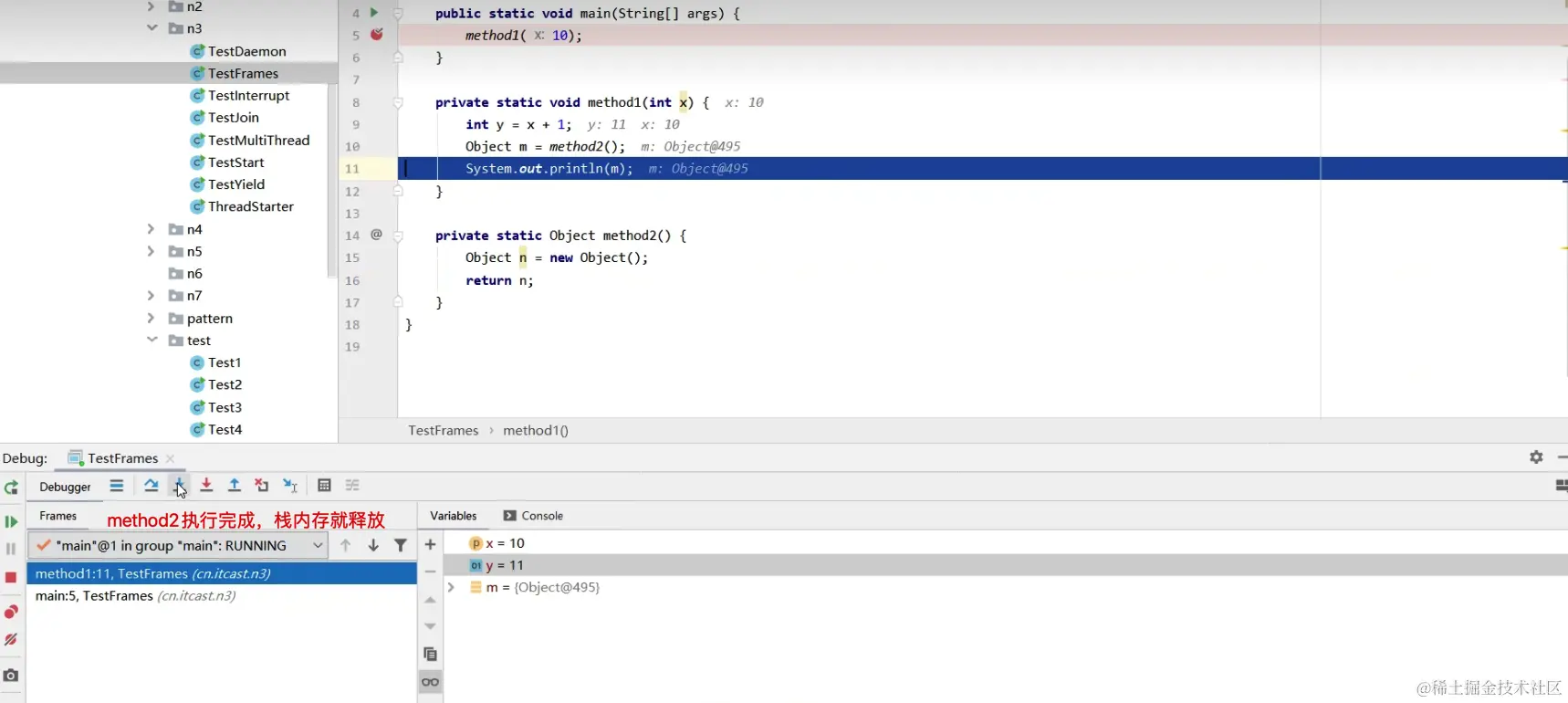The height and width of the screenshot is (703, 1568).
Task: Click the Step Into icon
Action: [x=179, y=486]
